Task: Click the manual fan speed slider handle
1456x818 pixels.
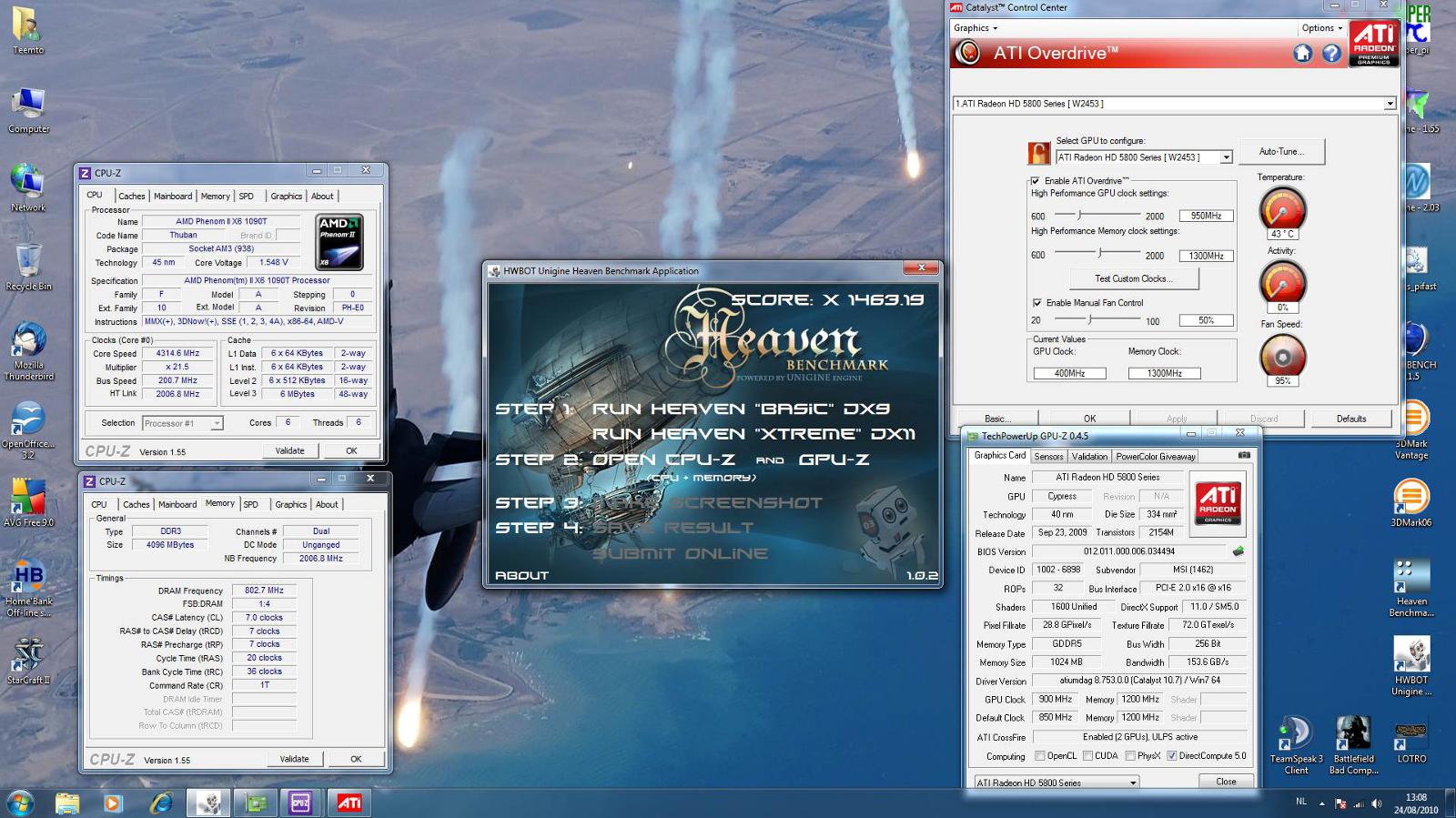Action: (1089, 320)
